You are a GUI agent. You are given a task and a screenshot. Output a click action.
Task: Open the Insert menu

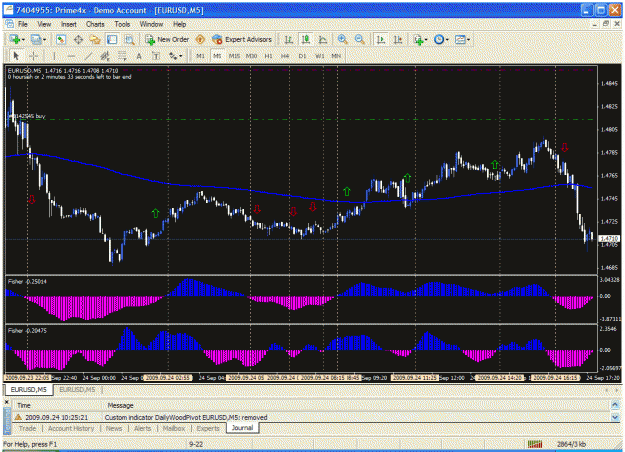69,24
